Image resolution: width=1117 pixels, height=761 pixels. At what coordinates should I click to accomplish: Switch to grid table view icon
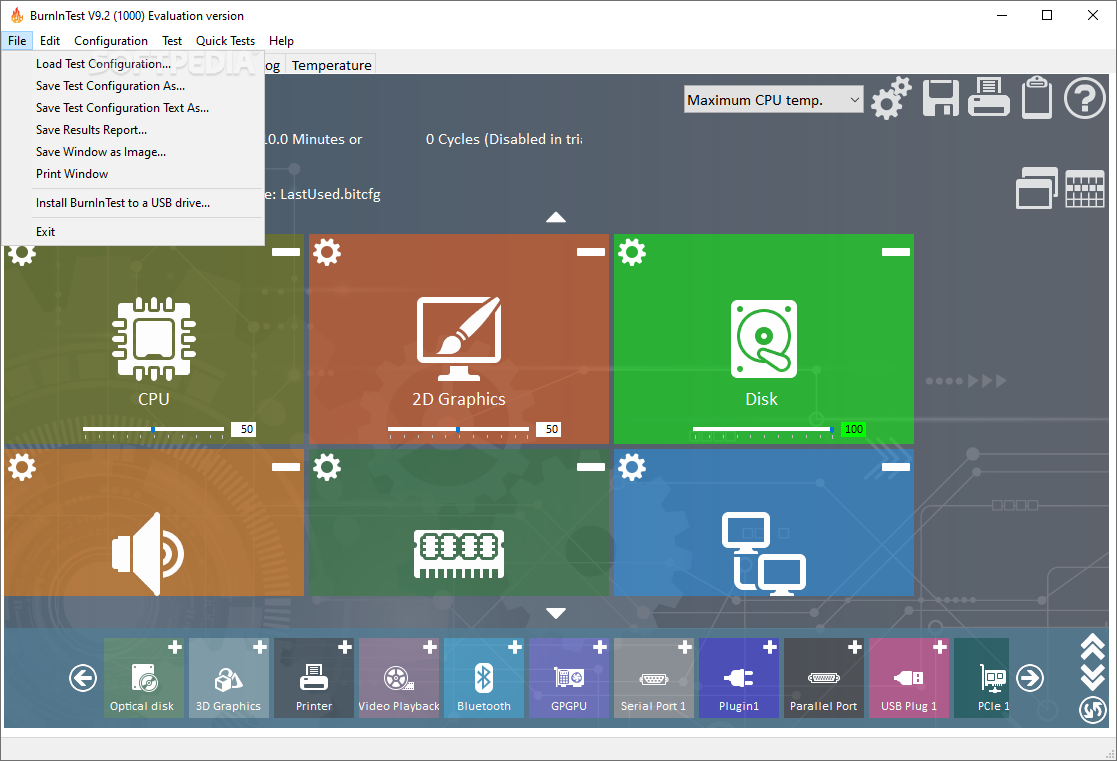[1085, 188]
